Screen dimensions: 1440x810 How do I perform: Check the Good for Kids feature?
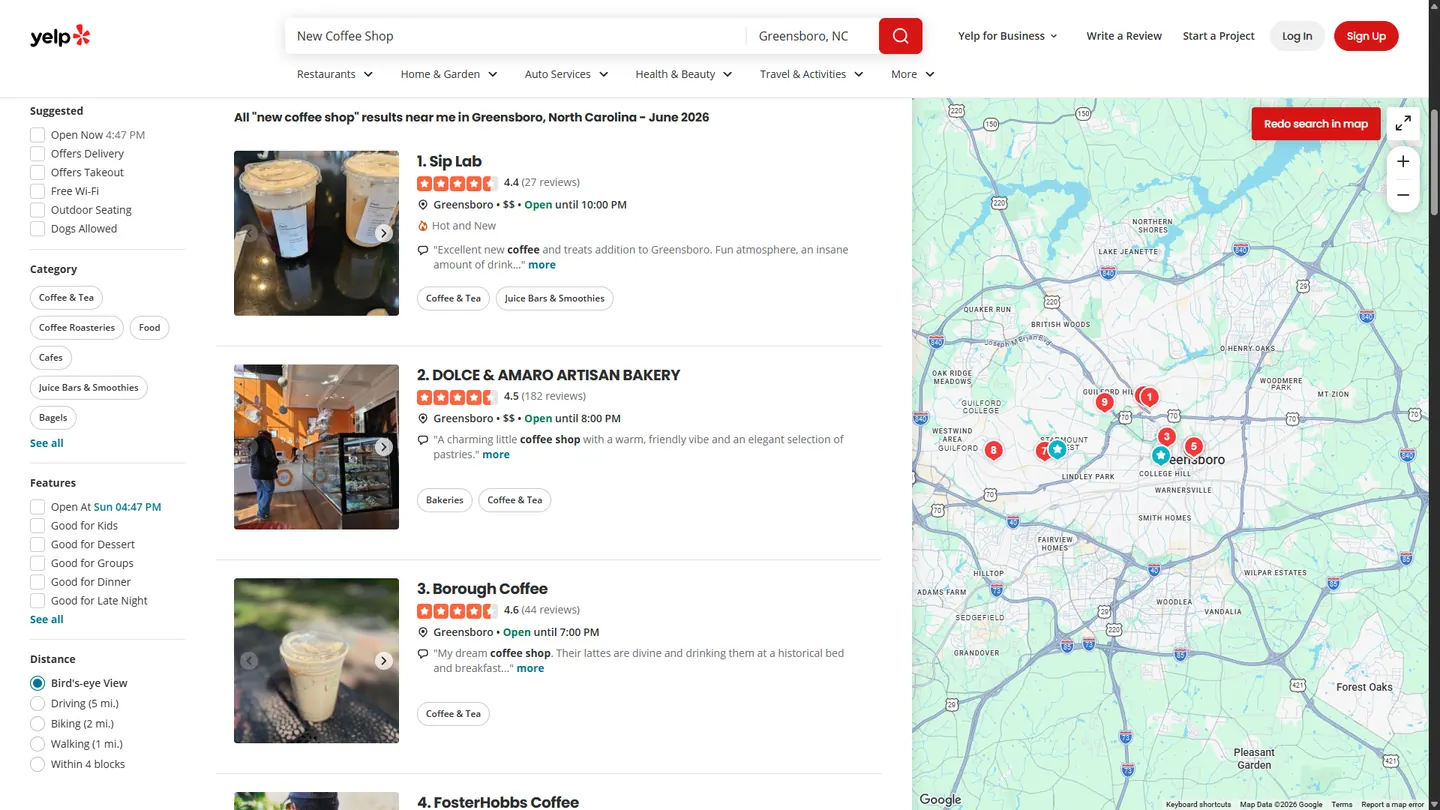pyautogui.click(x=37, y=526)
